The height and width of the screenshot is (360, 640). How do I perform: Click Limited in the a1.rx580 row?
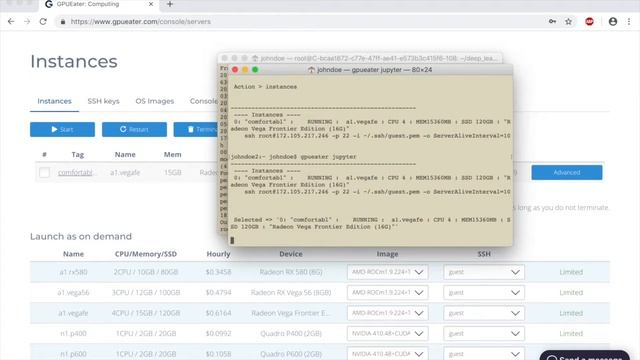(x=571, y=272)
